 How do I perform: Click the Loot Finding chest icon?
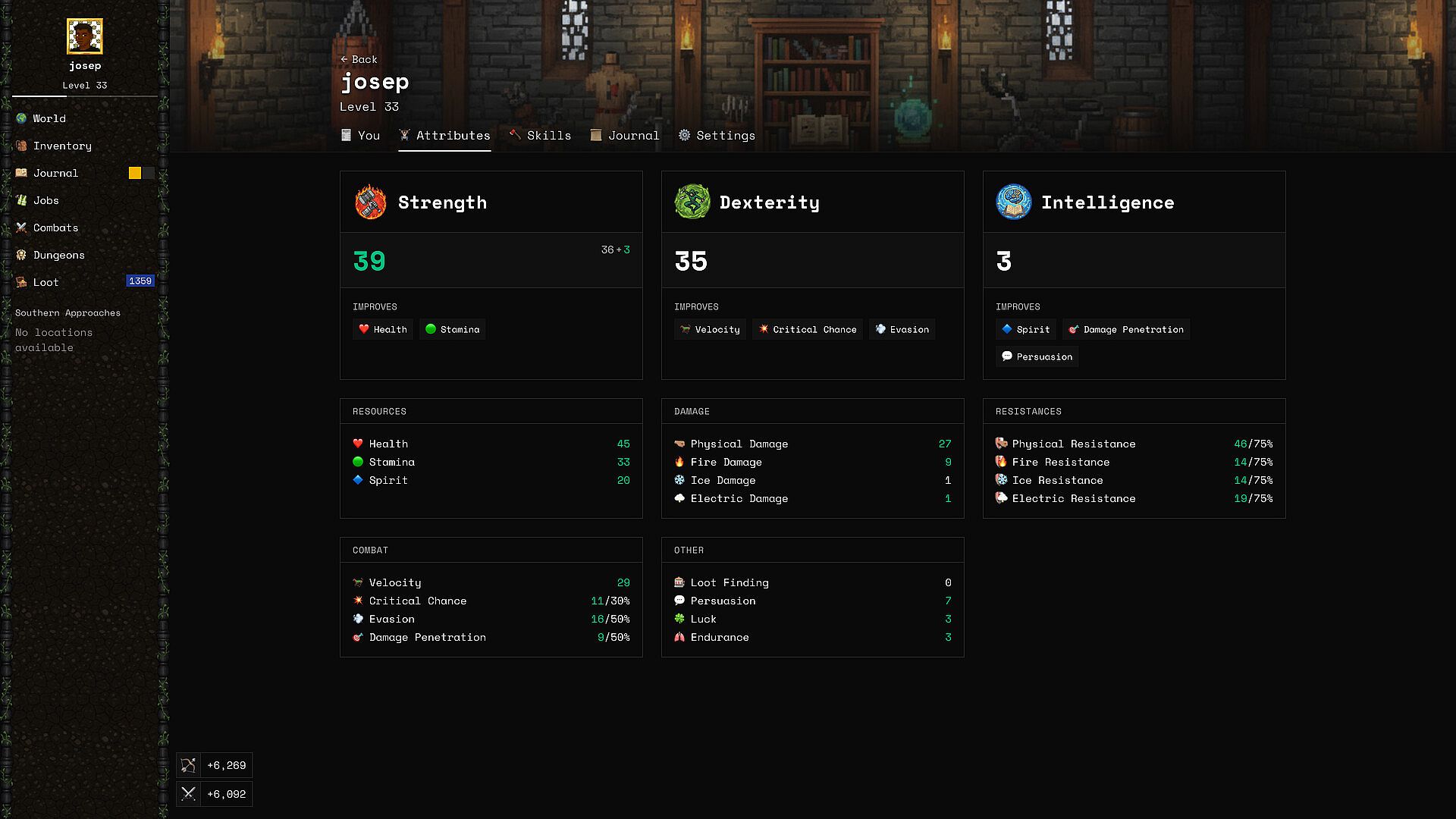point(679,582)
